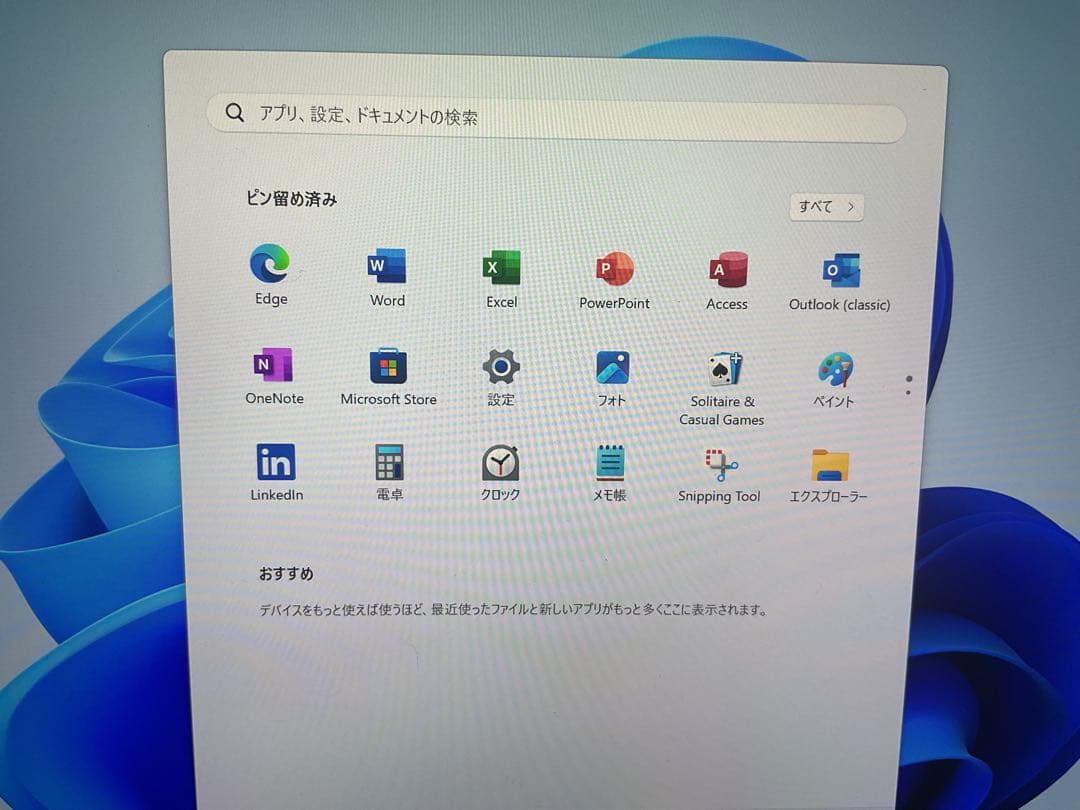Open Solitaire & Casual Games
The image size is (1080, 810).
725,369
